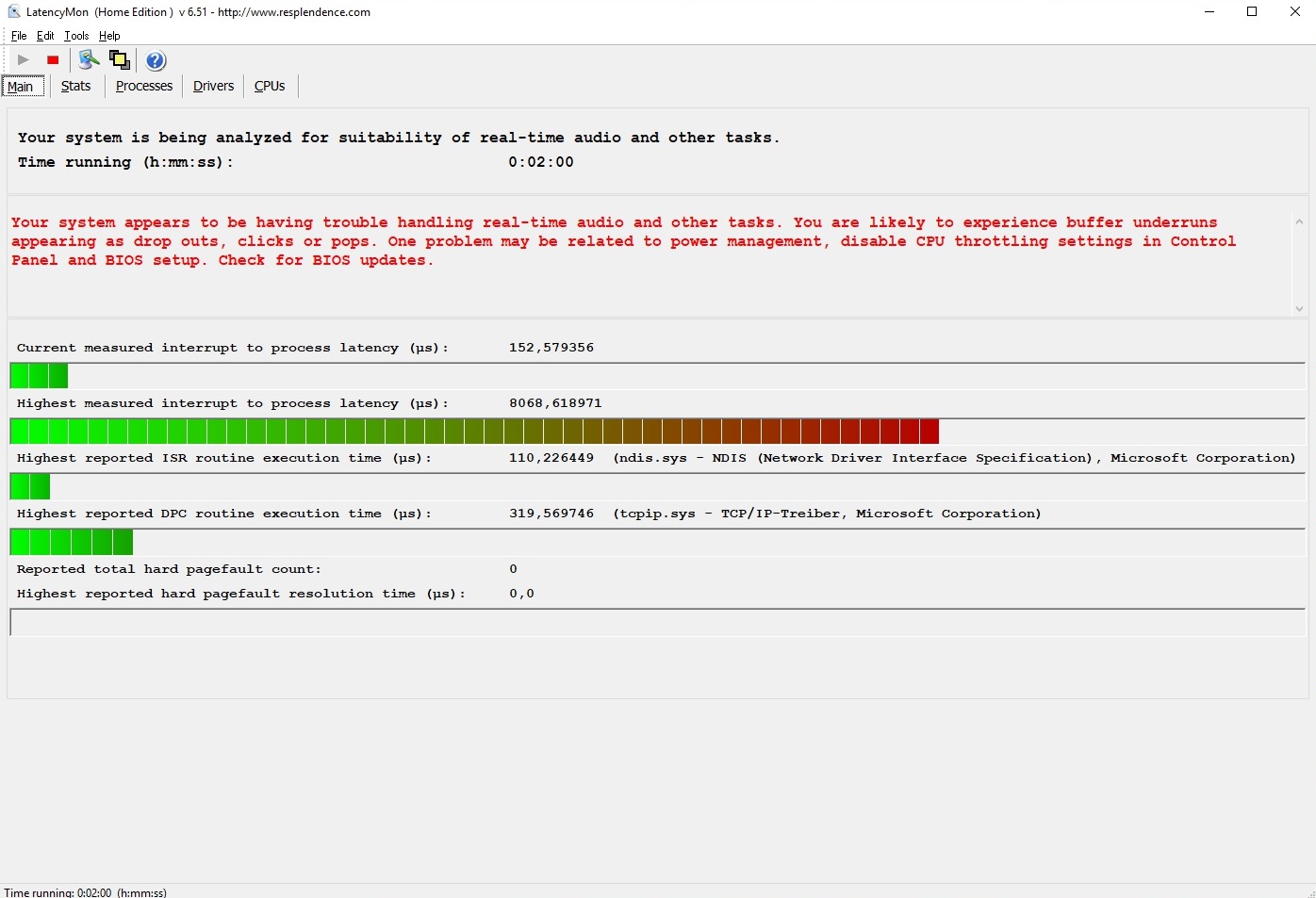Click the 'Highest reported ISR routine execution time' label
This screenshot has width=1316, height=898.
(224, 458)
